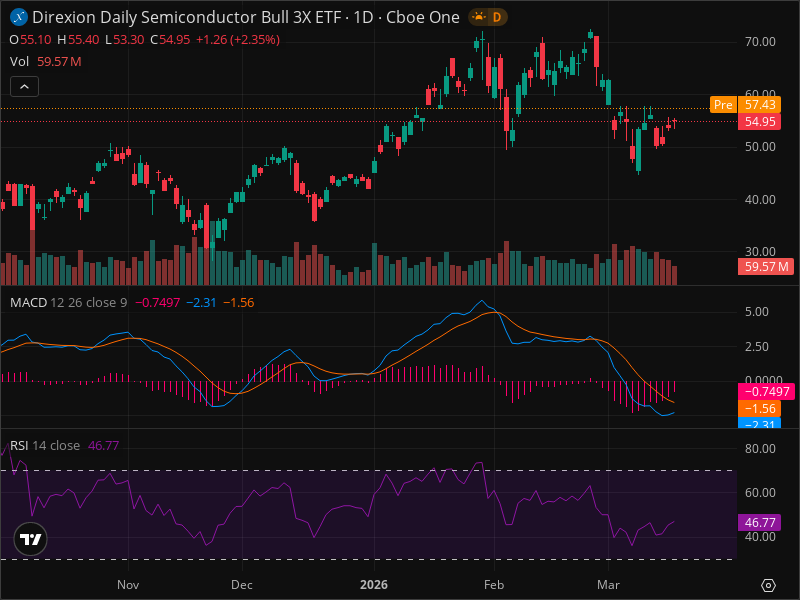Click the Direxion ETF symbol logo icon
The image size is (800, 600).
(x=19, y=17)
